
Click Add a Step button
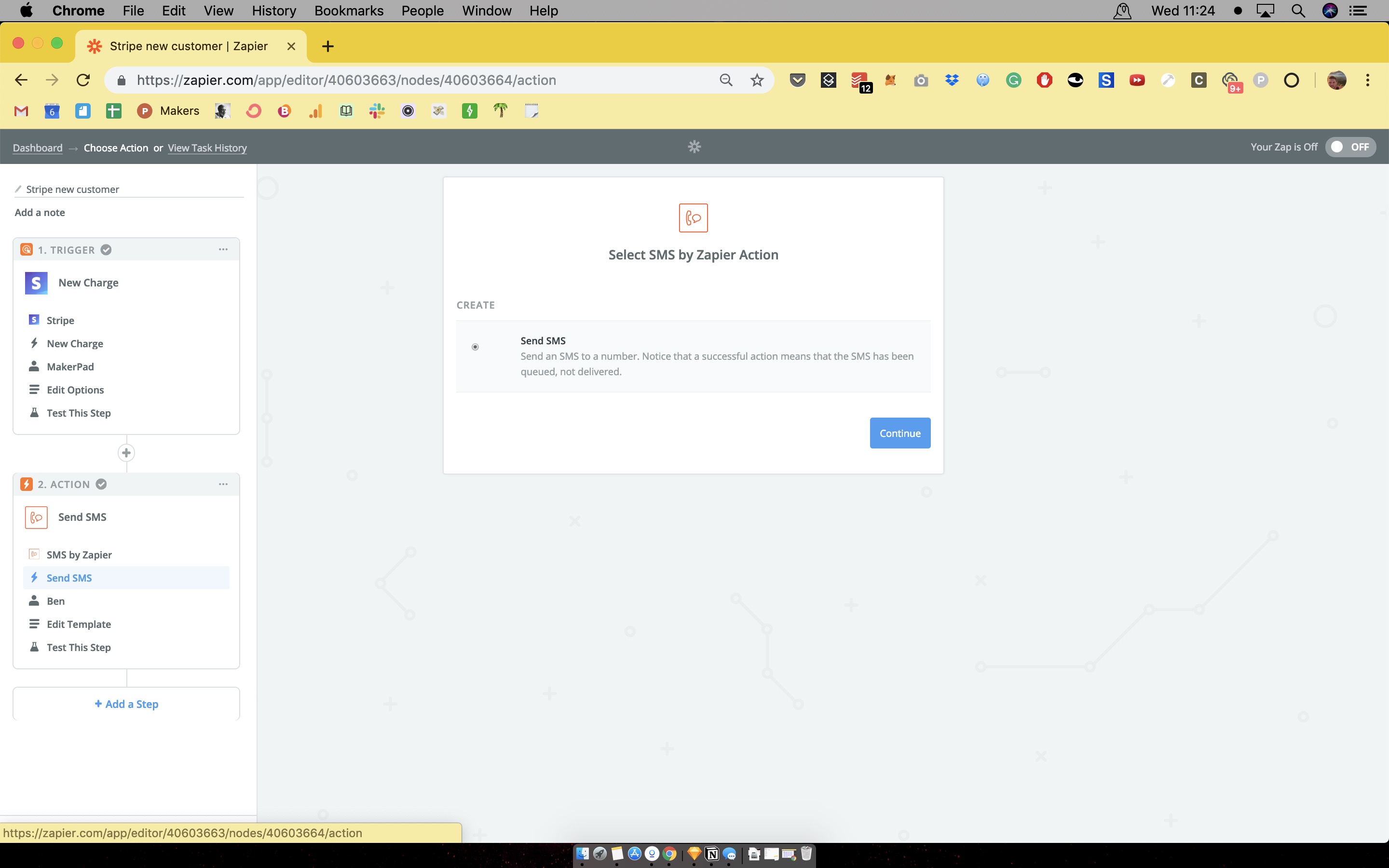(126, 704)
